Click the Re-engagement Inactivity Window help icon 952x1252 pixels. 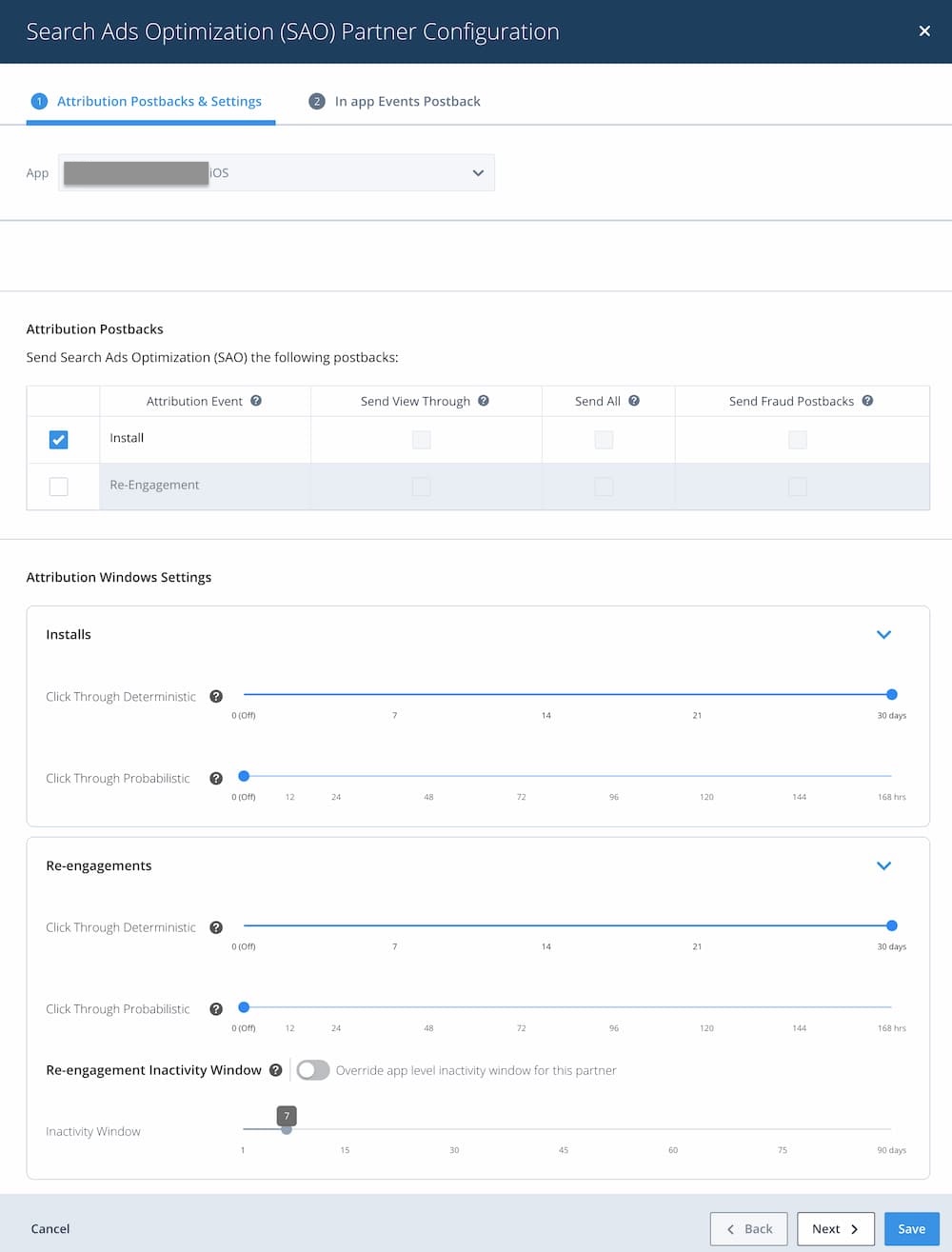coord(275,1070)
